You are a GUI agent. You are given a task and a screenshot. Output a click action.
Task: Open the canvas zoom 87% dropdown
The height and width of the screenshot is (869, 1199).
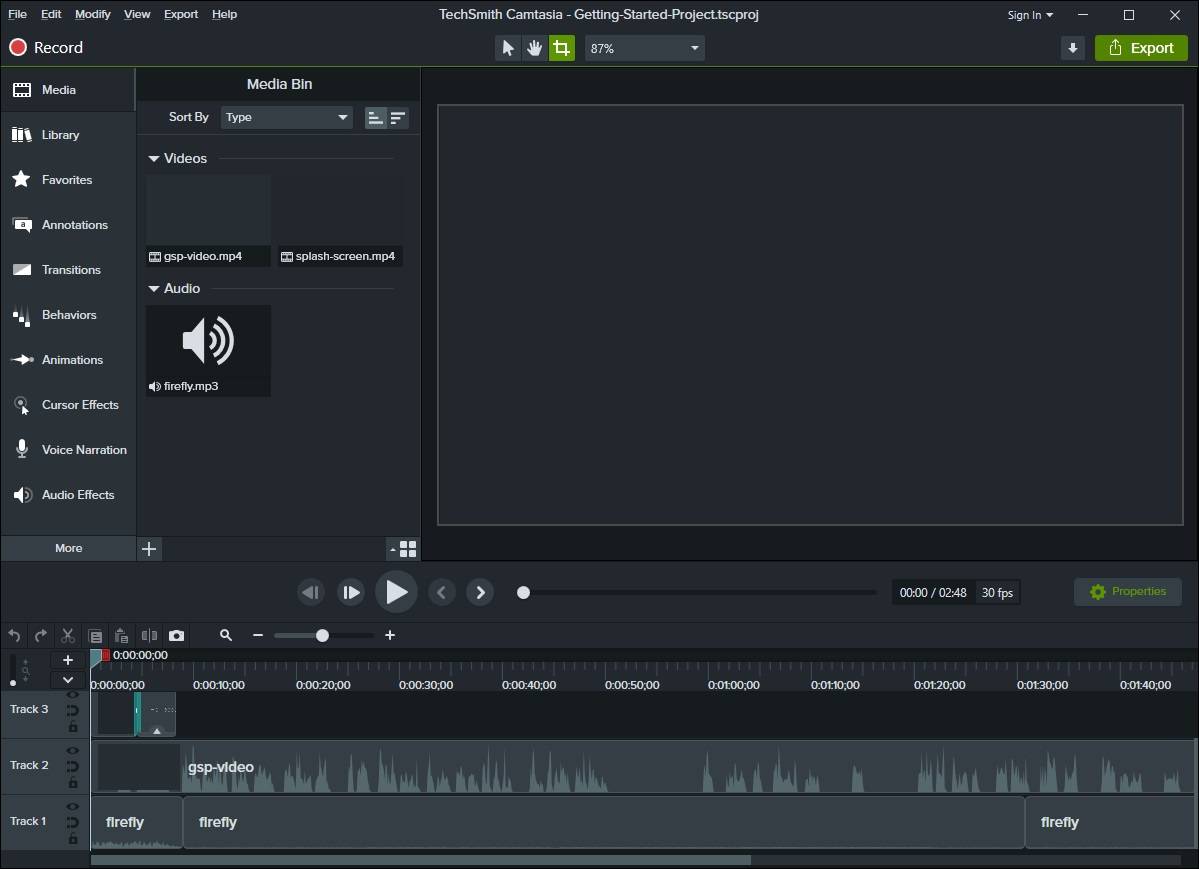tap(644, 48)
